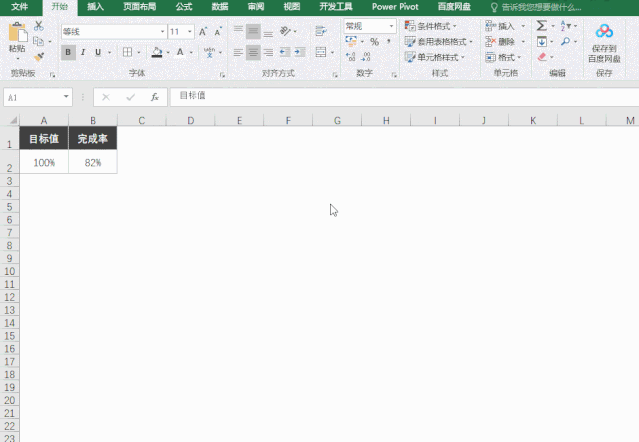Viewport: 639px width, 442px height.
Task: Toggle bold formatting
Action: 68,52
